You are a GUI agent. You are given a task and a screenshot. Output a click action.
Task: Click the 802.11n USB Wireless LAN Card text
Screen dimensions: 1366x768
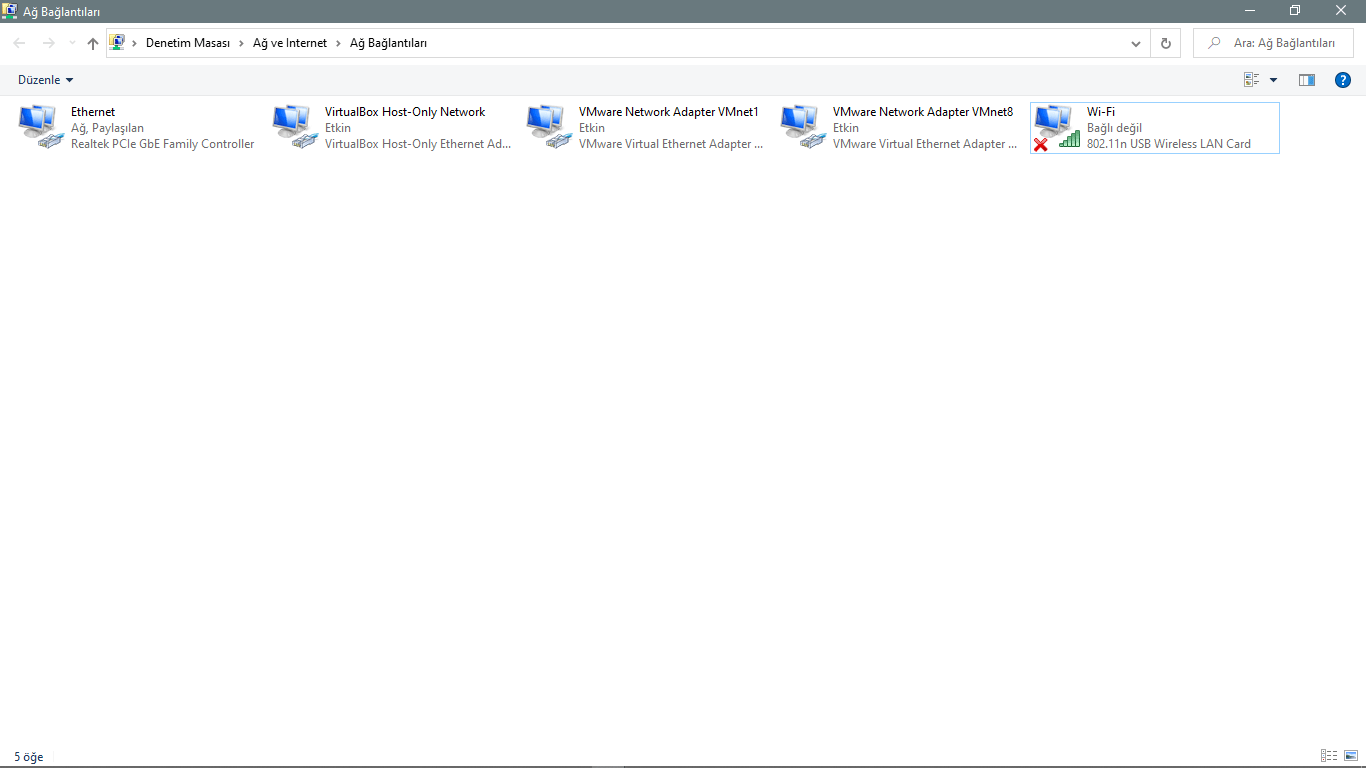[1169, 144]
